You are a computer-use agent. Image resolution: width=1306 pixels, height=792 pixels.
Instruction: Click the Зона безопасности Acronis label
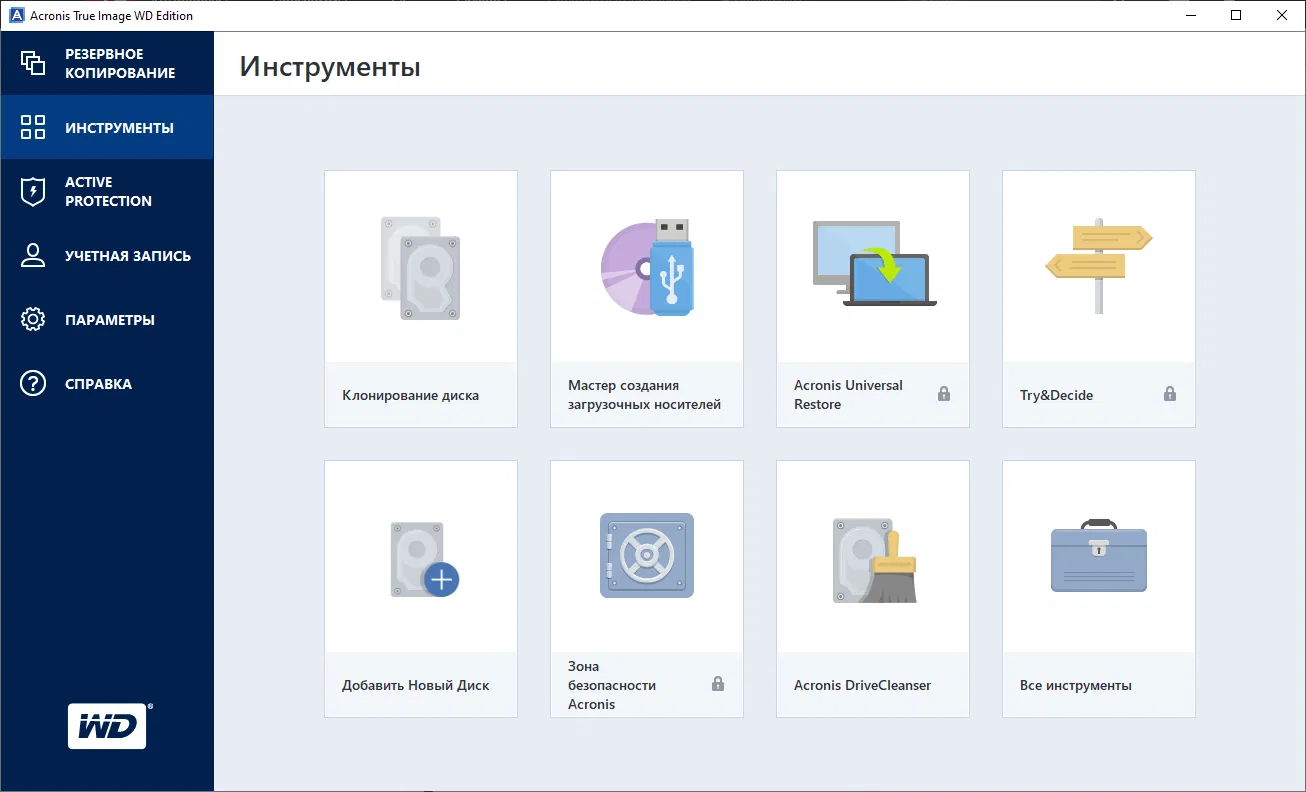612,685
